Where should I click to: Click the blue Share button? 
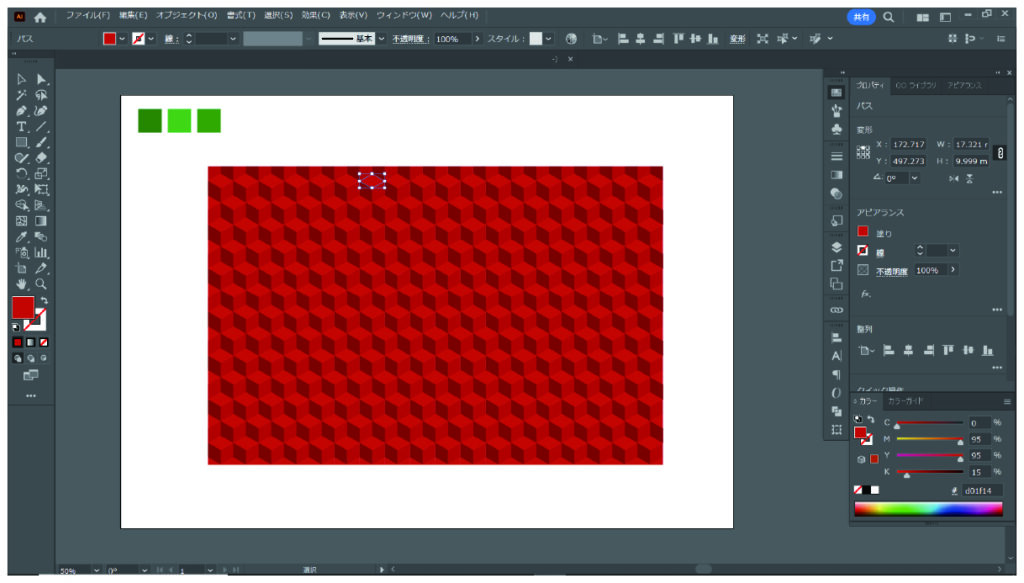point(861,17)
